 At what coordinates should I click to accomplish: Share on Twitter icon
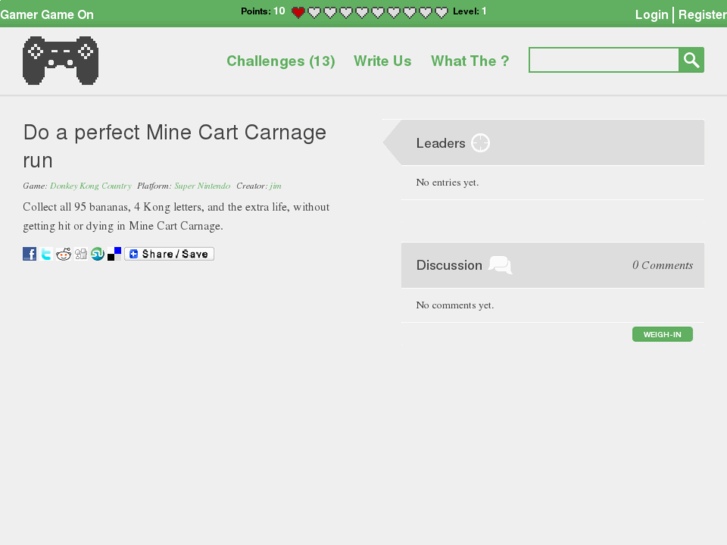click(46, 254)
